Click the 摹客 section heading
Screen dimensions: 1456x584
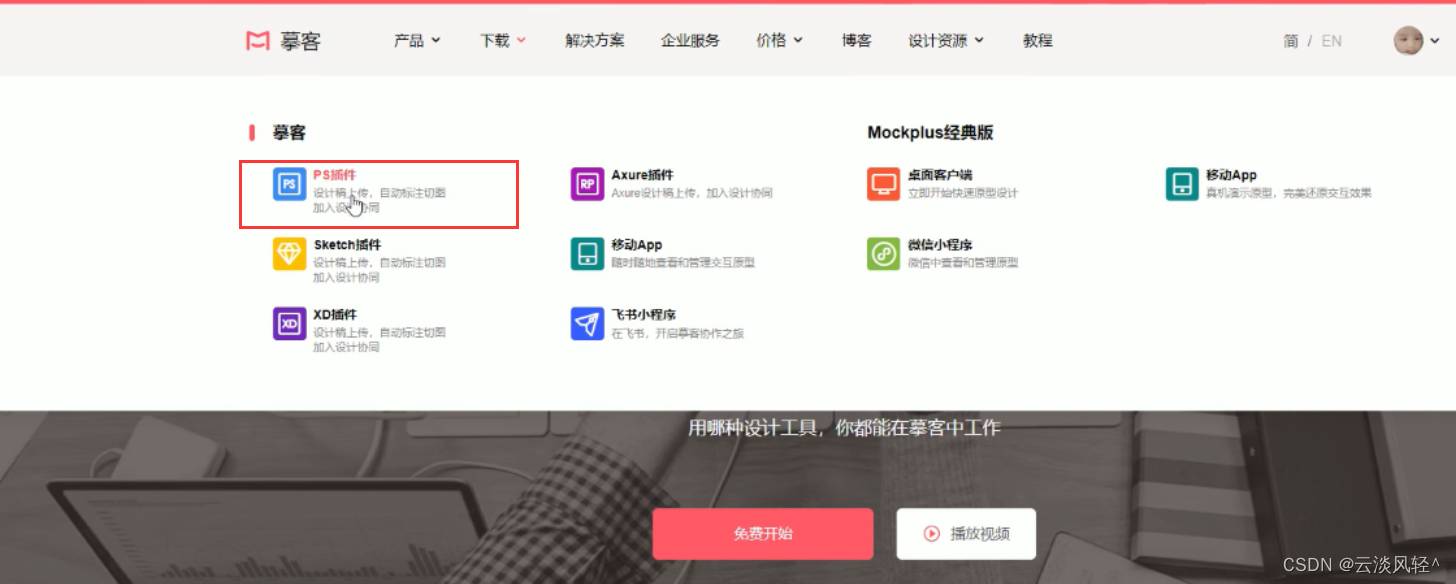tap(289, 133)
